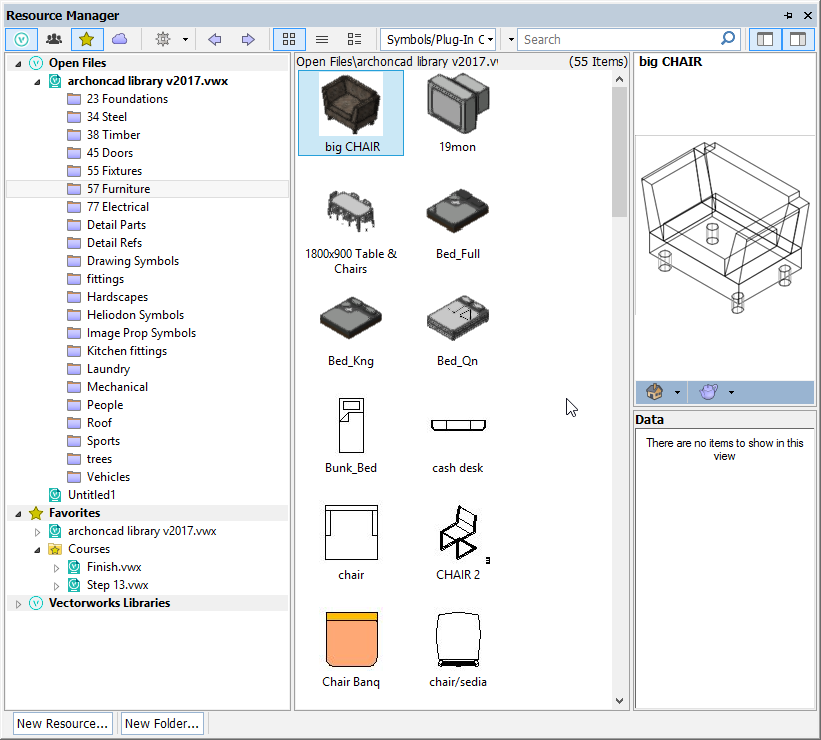Switch to list view display mode

pos(320,39)
